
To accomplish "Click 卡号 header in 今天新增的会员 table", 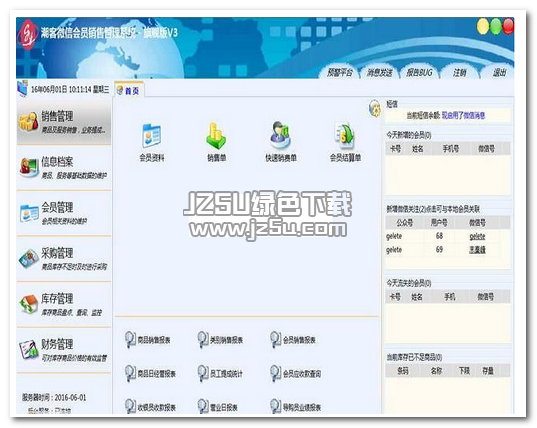I will click(395, 149).
